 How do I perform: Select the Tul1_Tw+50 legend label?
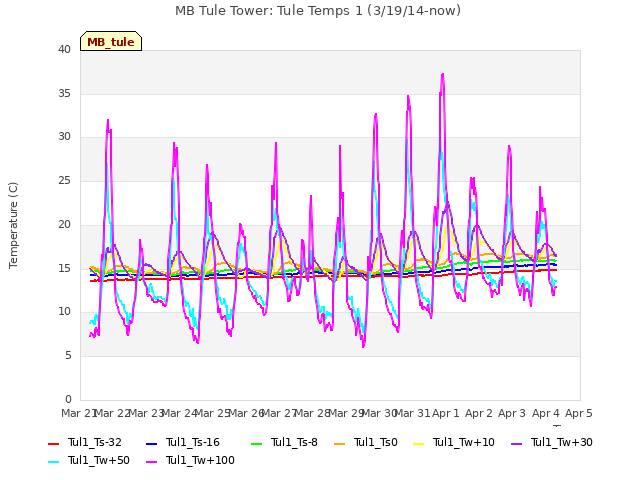click(99, 460)
